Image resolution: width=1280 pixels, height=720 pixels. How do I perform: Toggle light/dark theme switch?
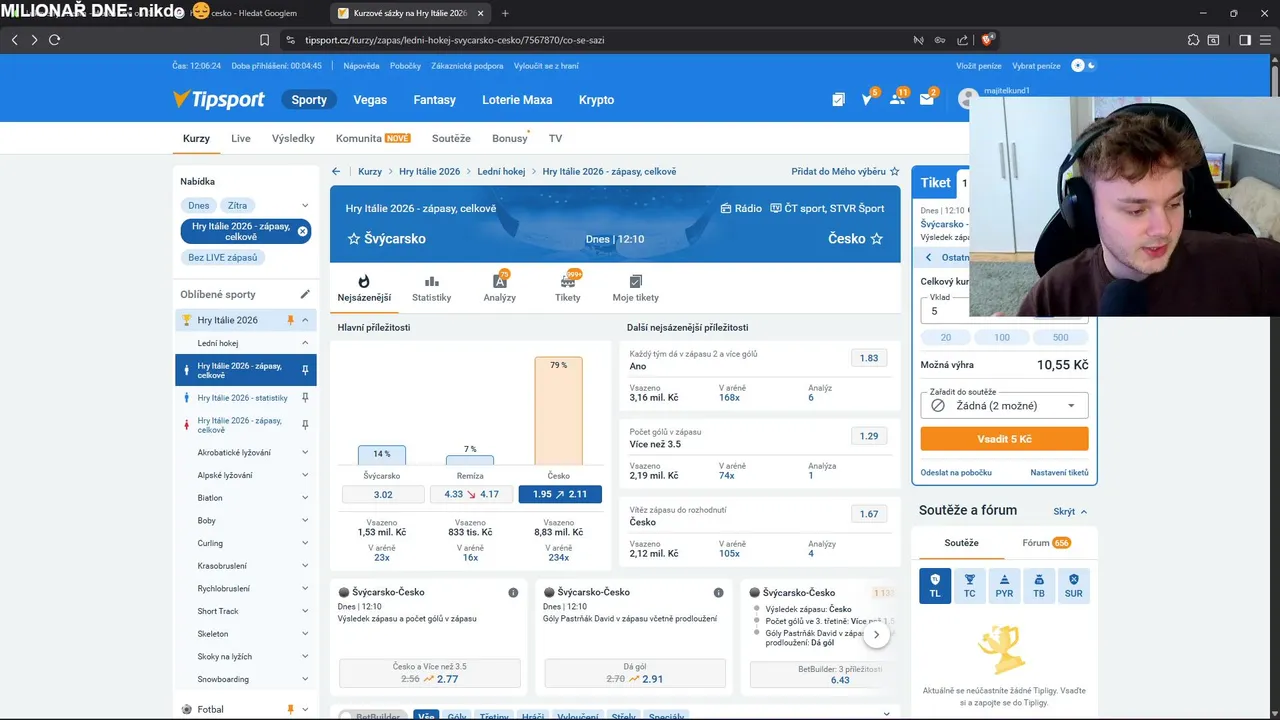click(x=1084, y=66)
